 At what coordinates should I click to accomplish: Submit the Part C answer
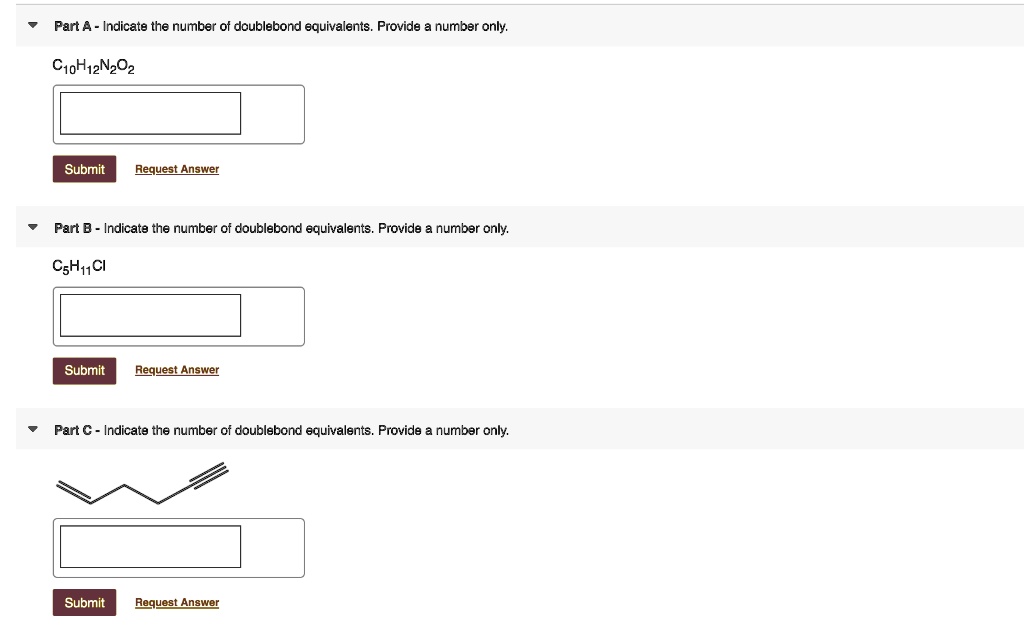pyautogui.click(x=84, y=602)
